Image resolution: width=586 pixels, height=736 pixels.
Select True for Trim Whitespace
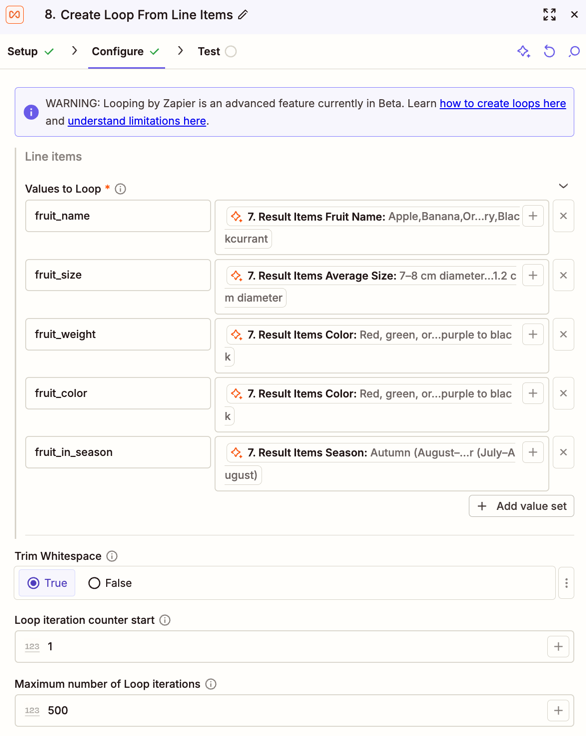coord(47,583)
